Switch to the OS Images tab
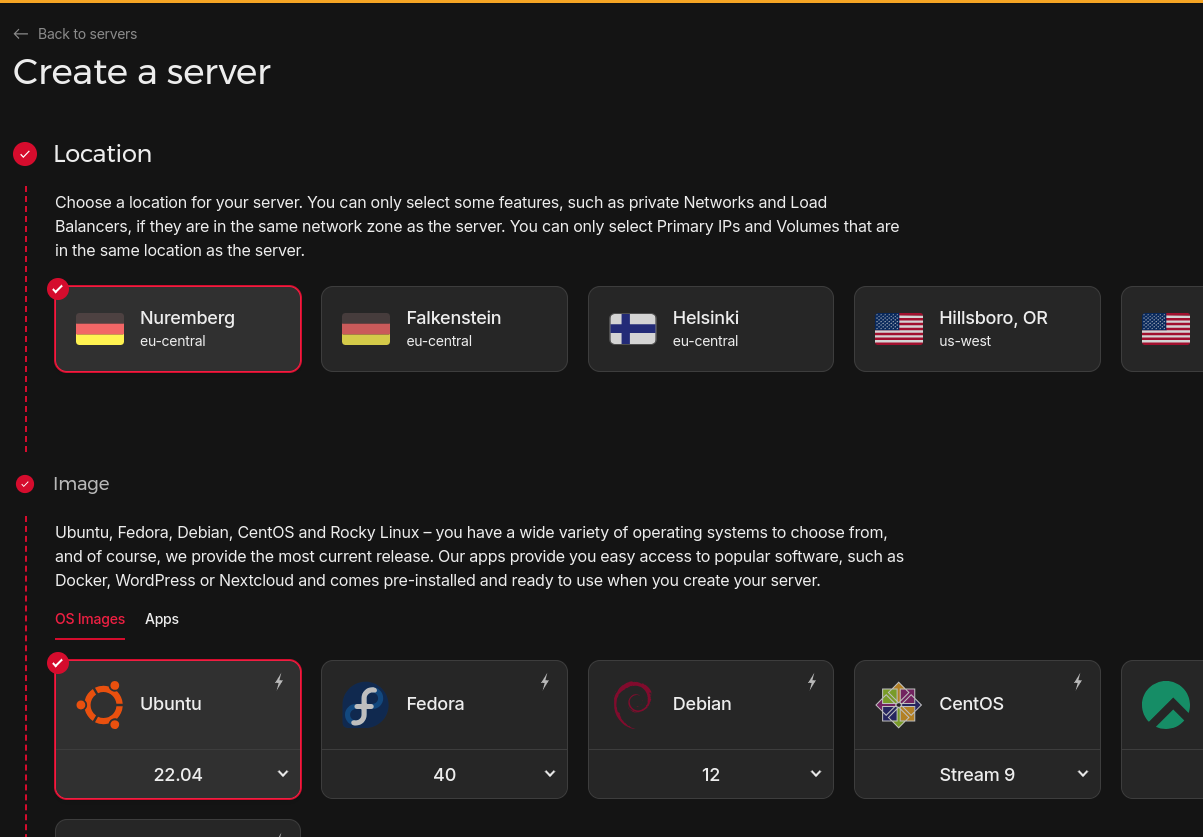This screenshot has height=837, width=1203. [x=90, y=619]
